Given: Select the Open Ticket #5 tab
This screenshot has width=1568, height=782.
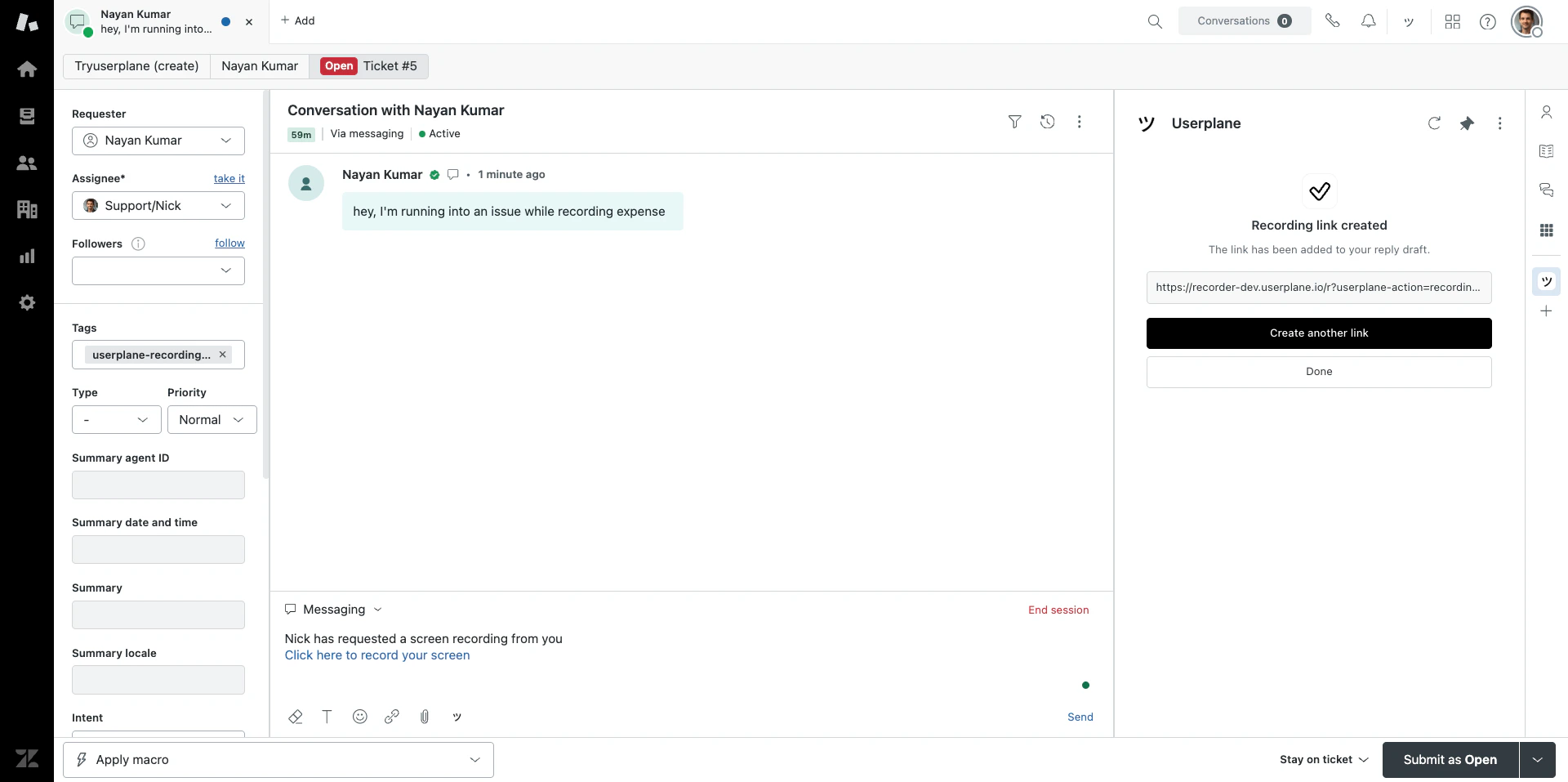Looking at the screenshot, I should 369,66.
